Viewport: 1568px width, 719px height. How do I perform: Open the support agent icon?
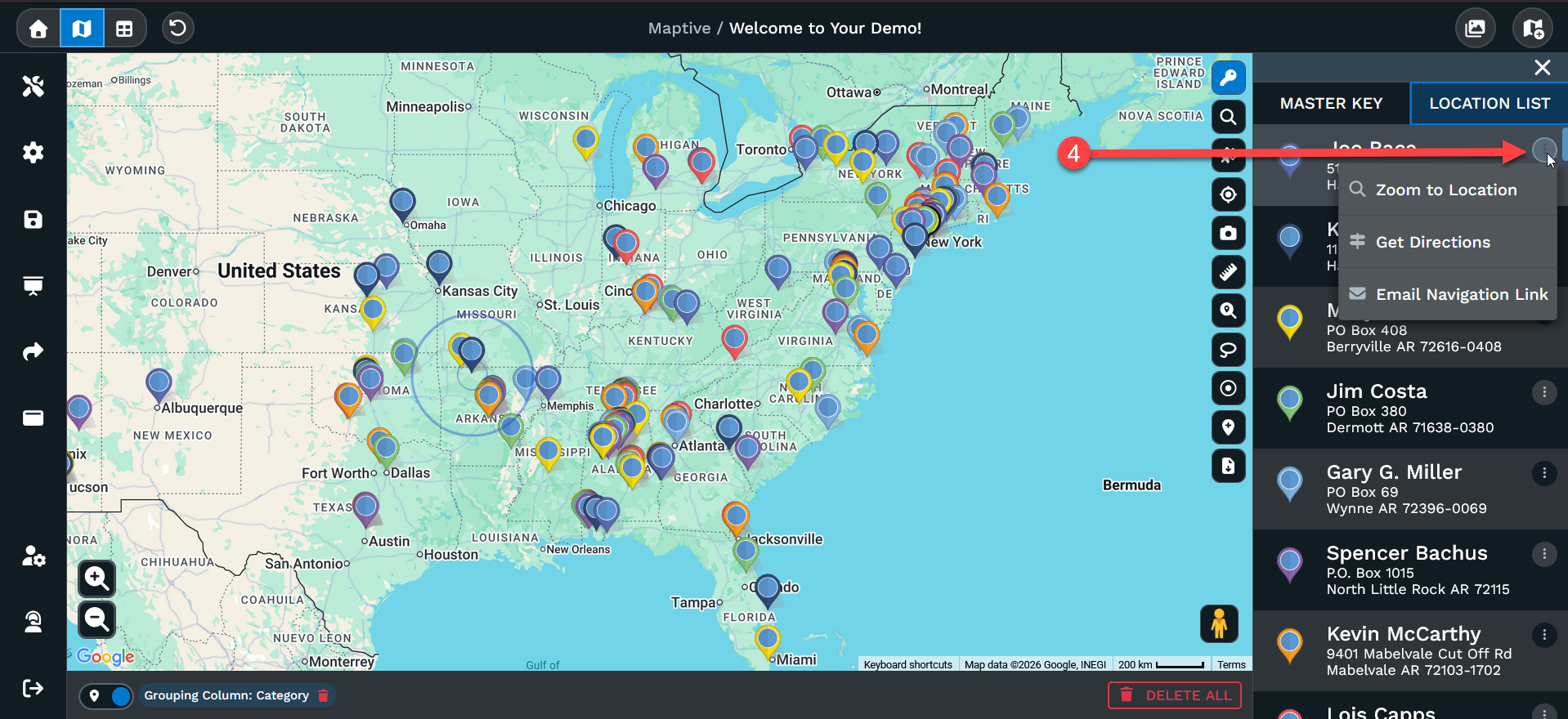(x=33, y=622)
